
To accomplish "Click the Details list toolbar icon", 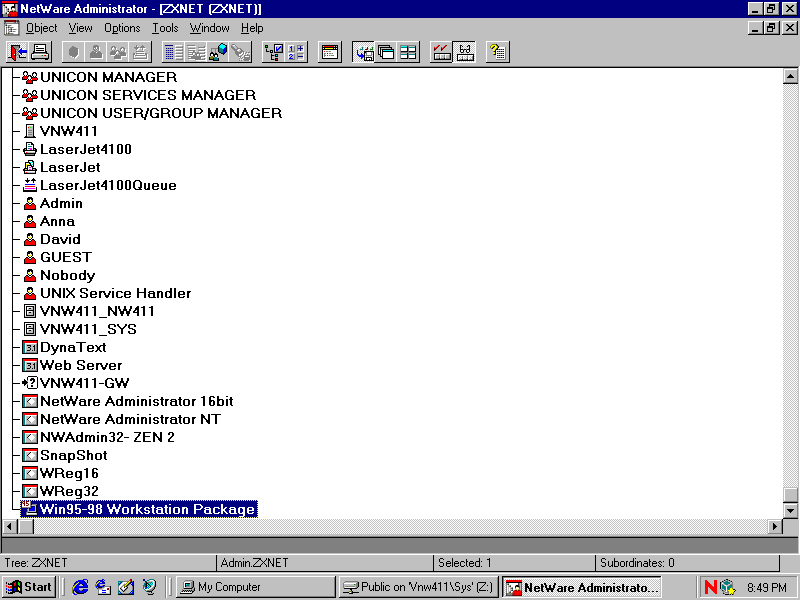I will (x=173, y=52).
